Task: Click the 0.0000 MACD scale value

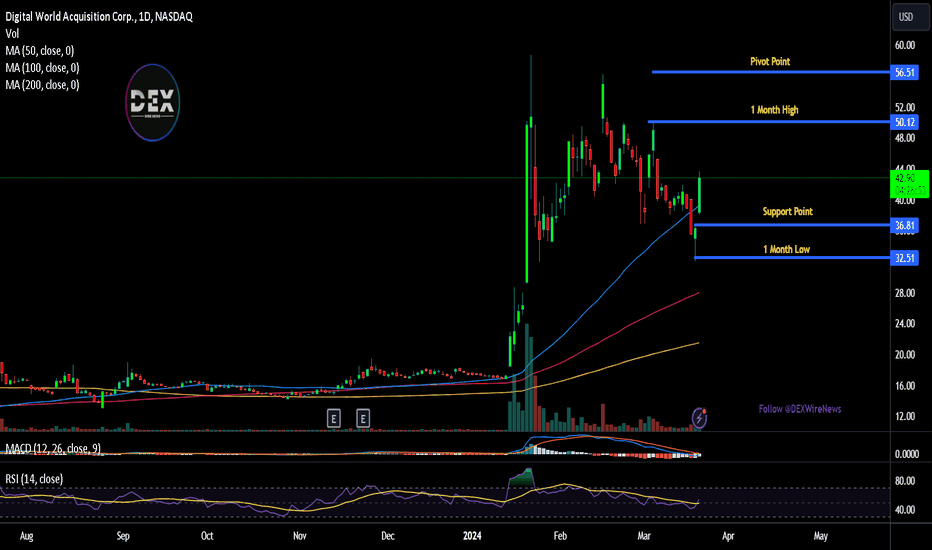Action: (907, 454)
